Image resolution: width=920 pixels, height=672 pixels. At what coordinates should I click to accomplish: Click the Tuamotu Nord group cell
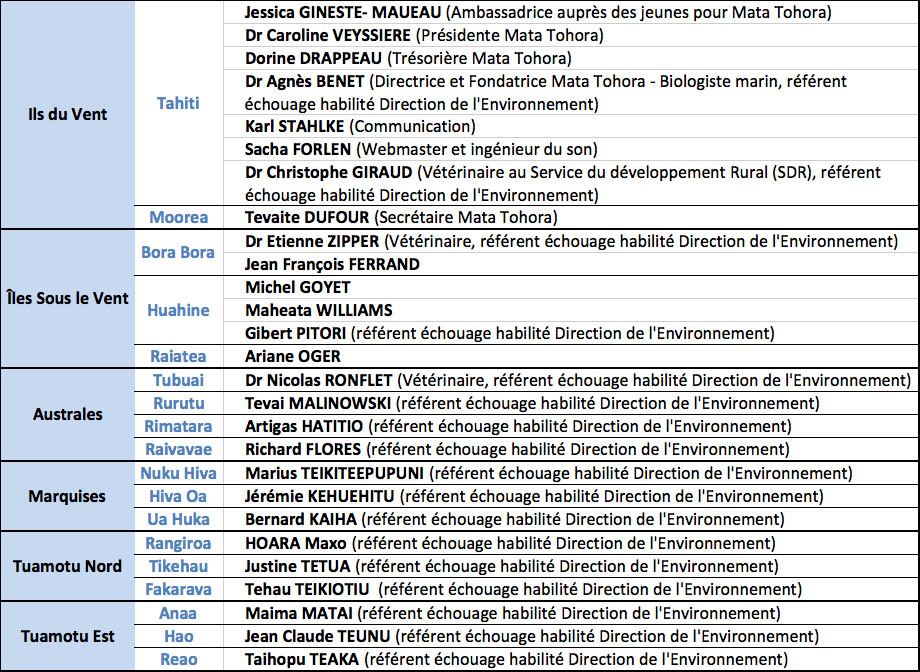(67, 566)
